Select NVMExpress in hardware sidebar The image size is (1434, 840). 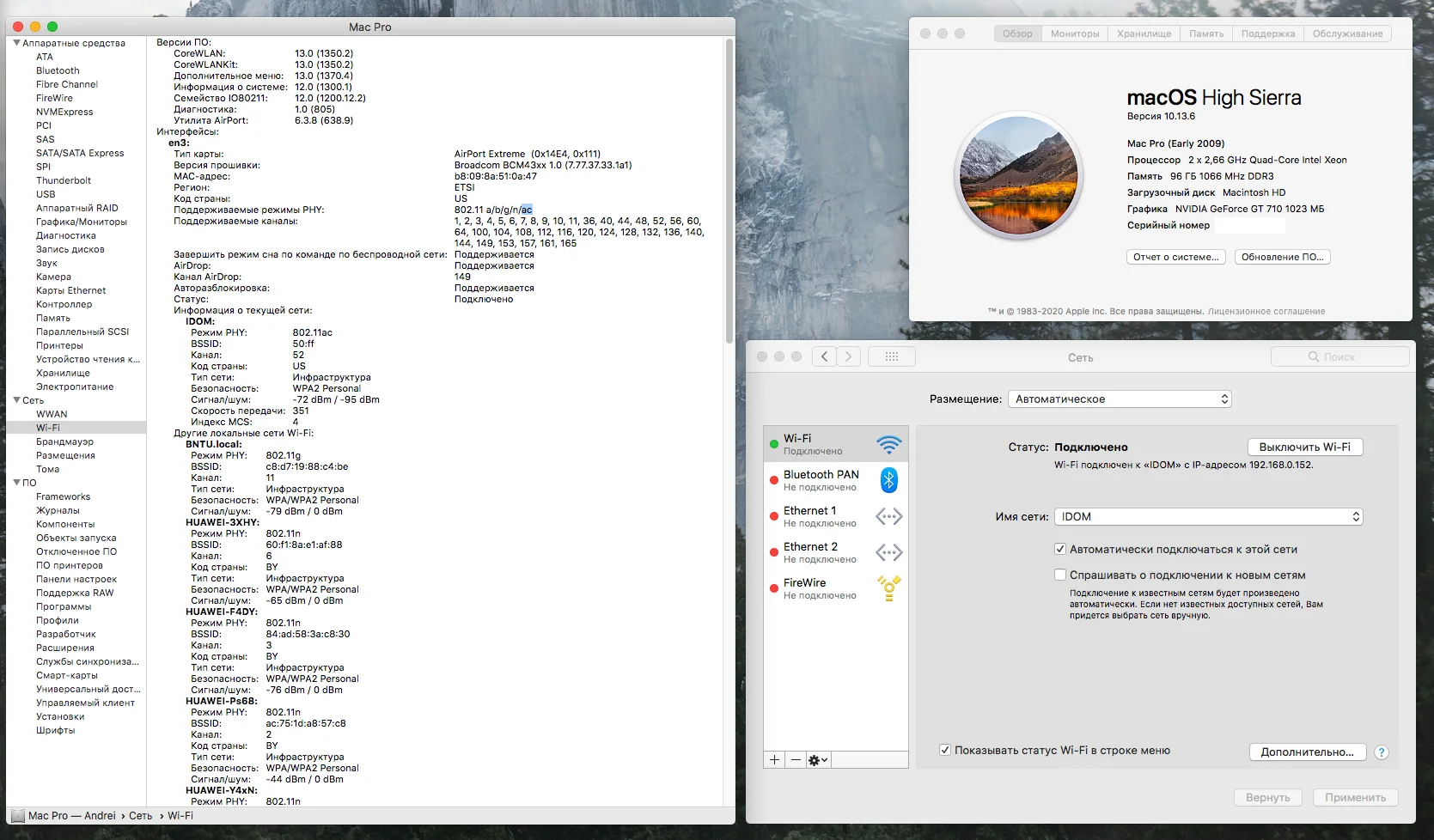[x=64, y=112]
